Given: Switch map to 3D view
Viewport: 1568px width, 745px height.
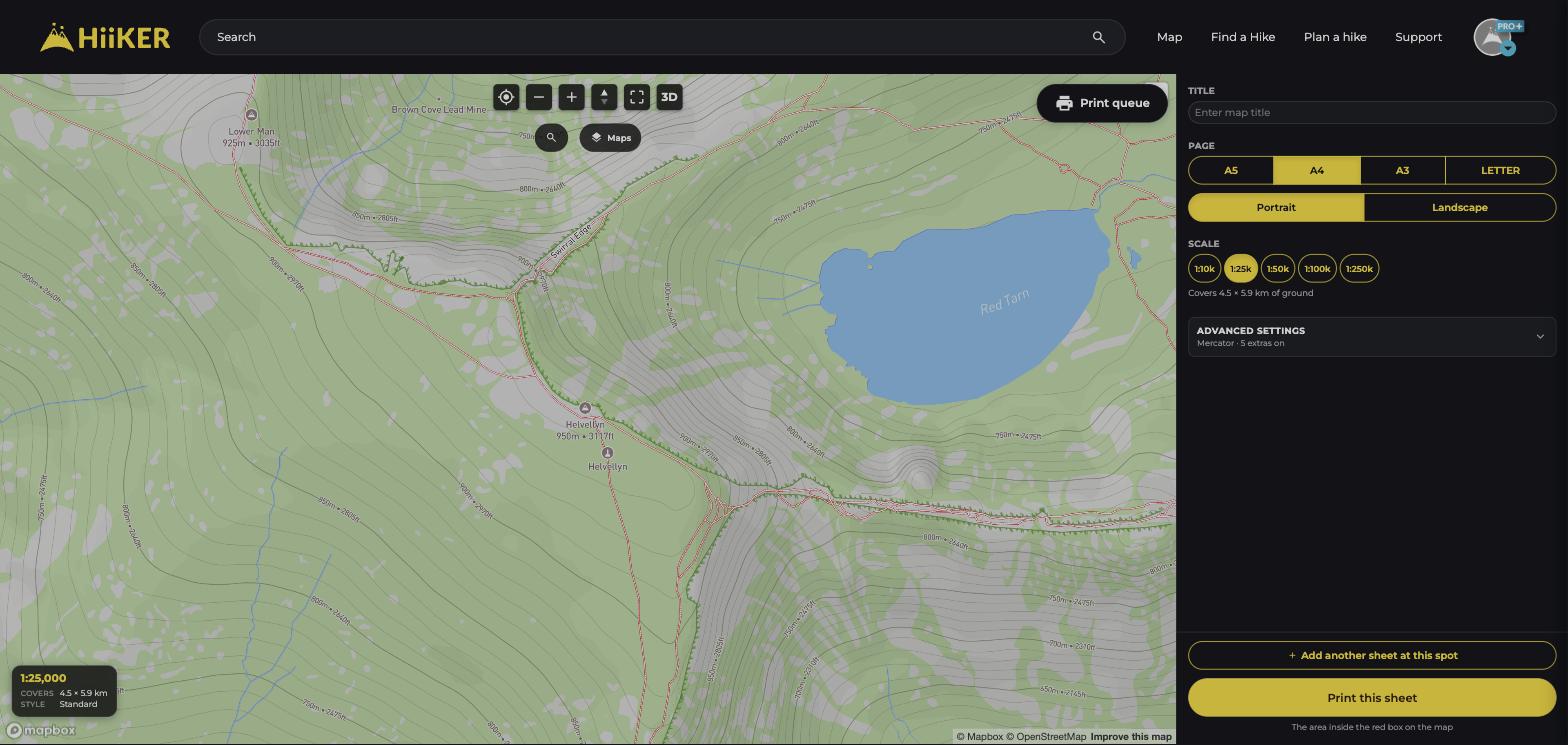Looking at the screenshot, I should click(669, 97).
